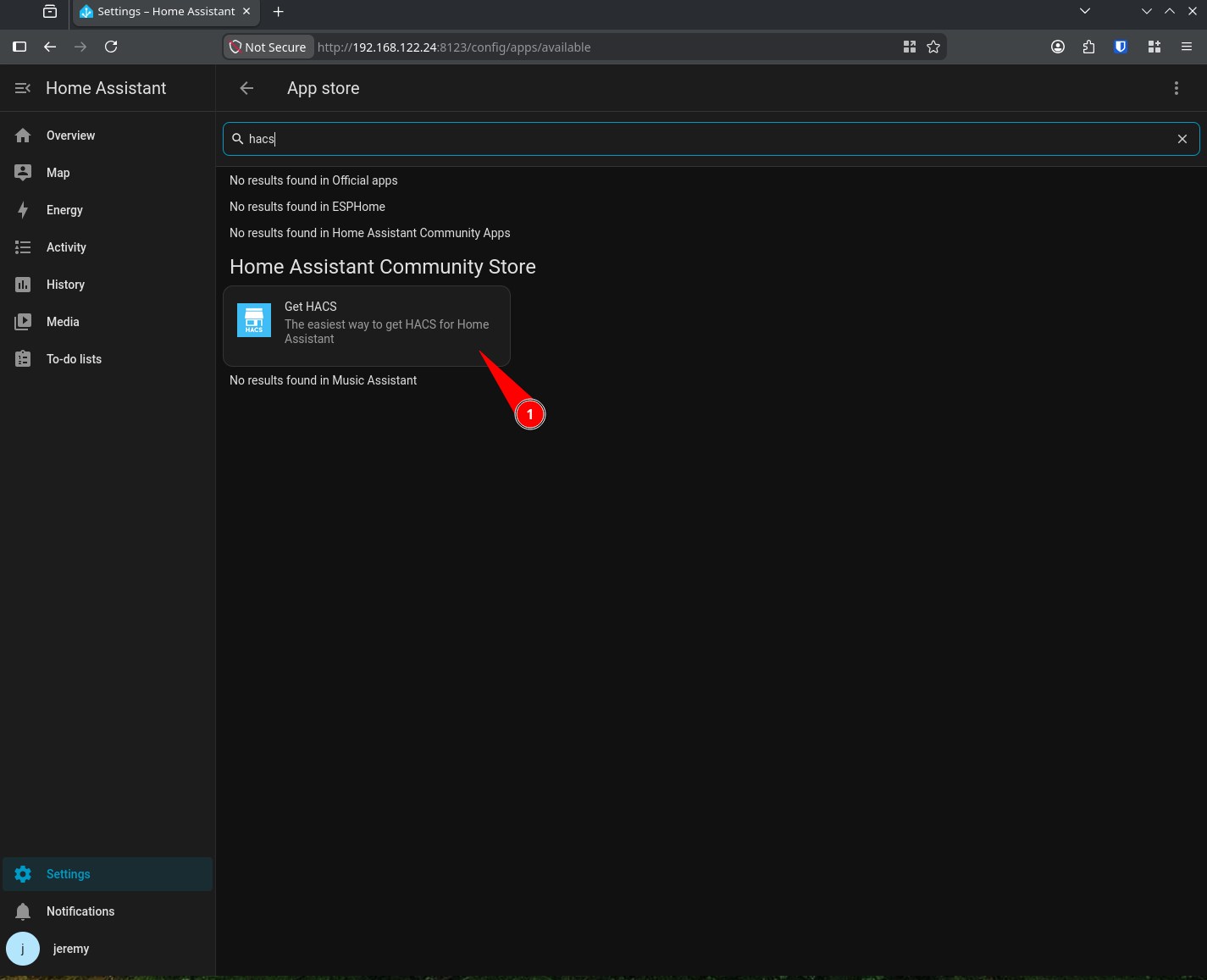The width and height of the screenshot is (1207, 980).
Task: Open the Map menu item
Action: pyautogui.click(x=108, y=173)
